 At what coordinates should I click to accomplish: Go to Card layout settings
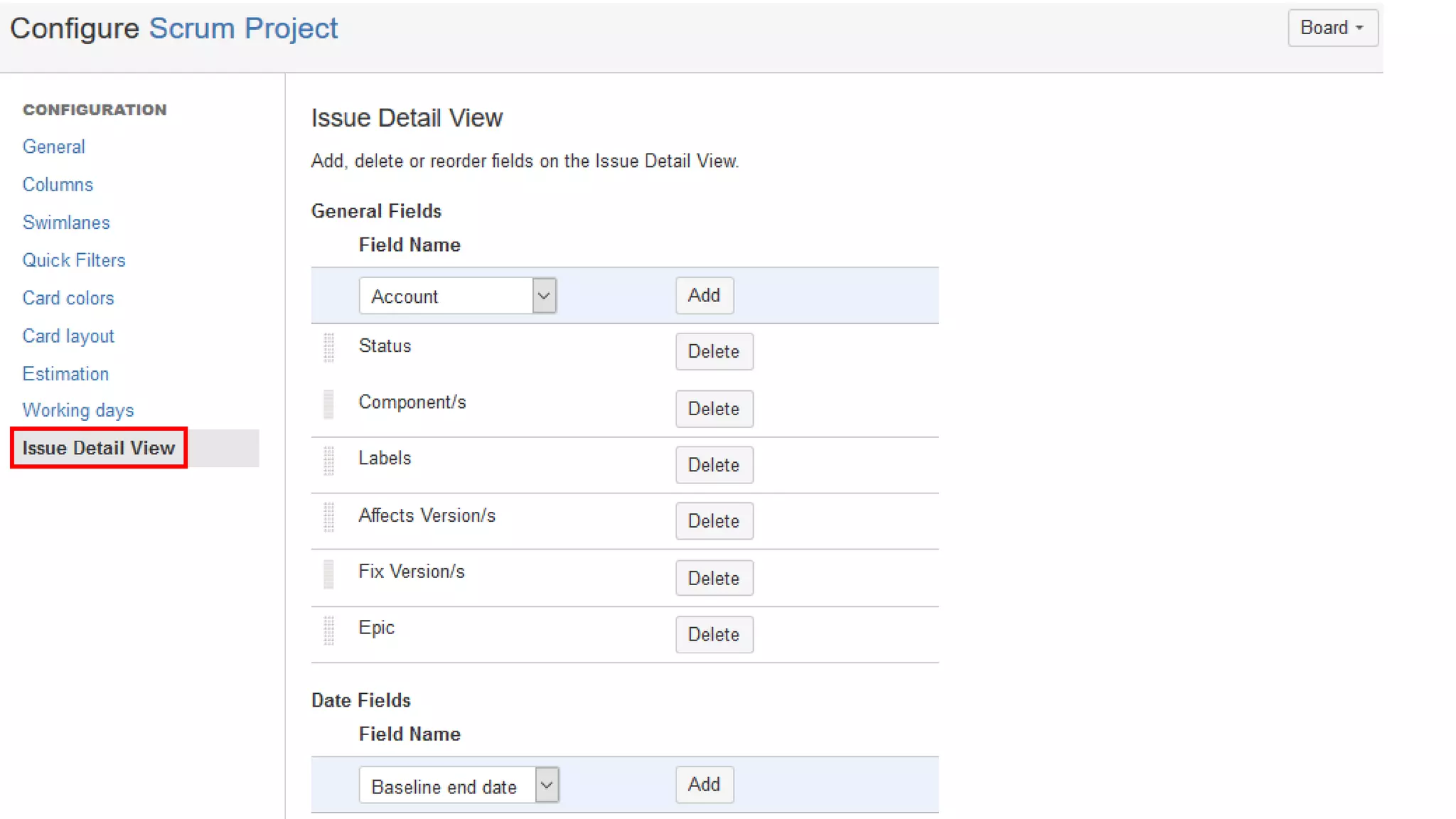[68, 336]
